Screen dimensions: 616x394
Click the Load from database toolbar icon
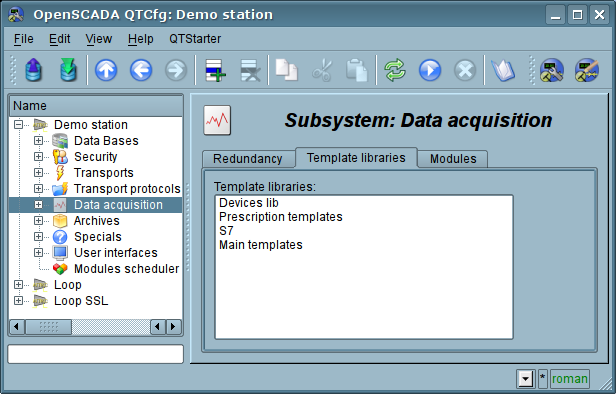(x=33, y=70)
